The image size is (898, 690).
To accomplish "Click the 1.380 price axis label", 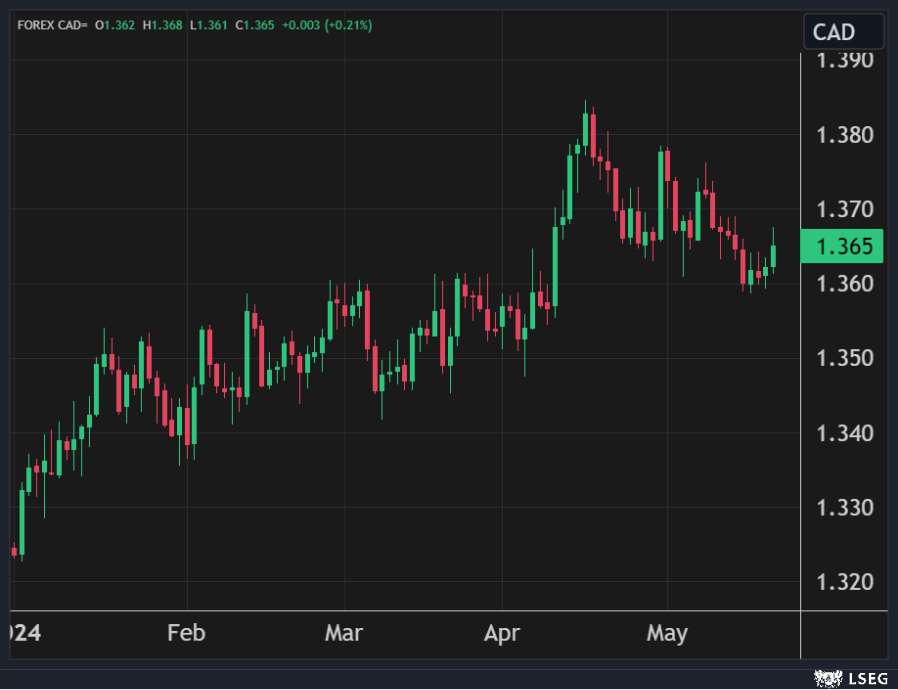I will 845,135.
